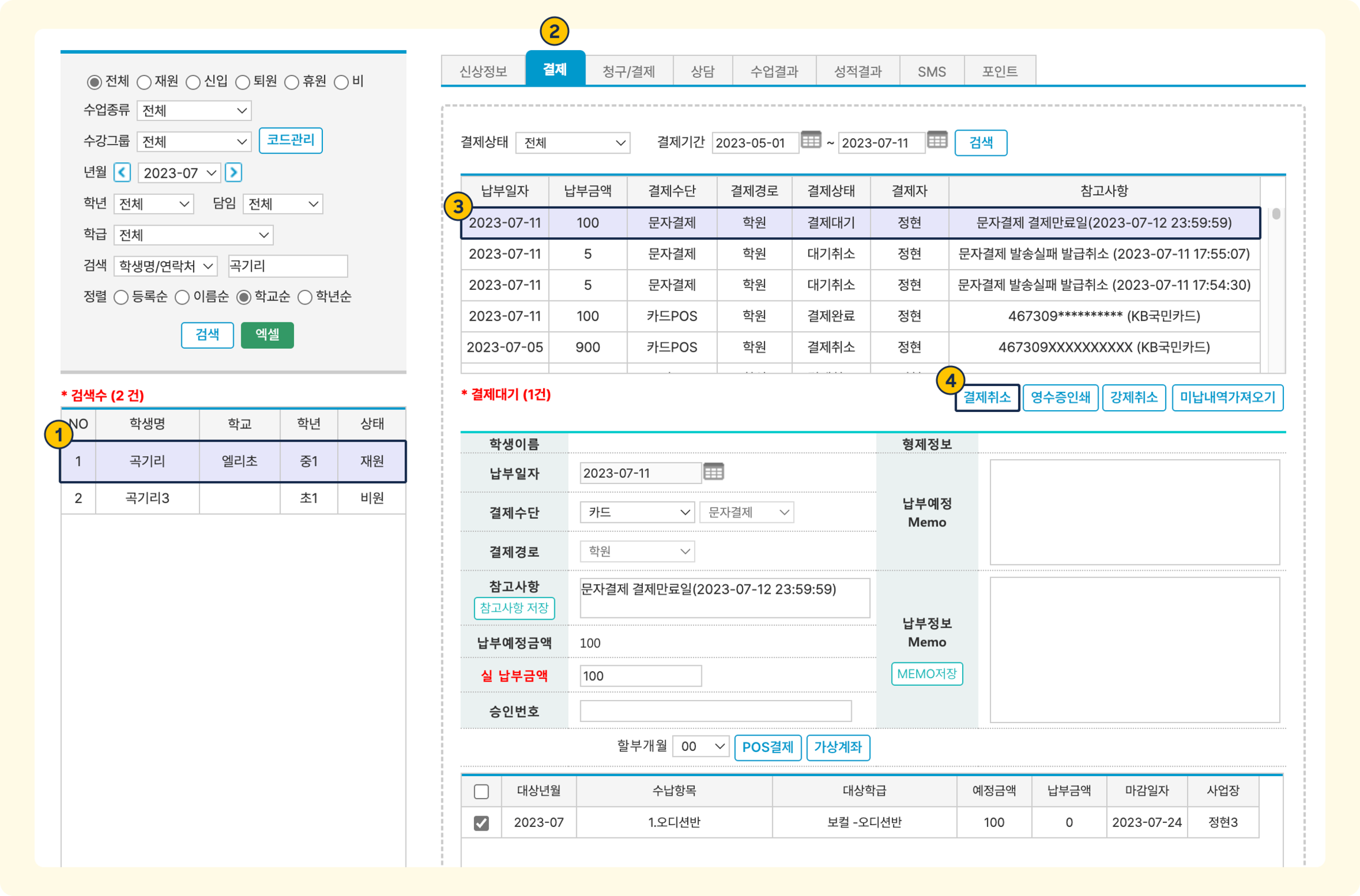Click the 코드관리 button
The width and height of the screenshot is (1360, 896).
290,140
